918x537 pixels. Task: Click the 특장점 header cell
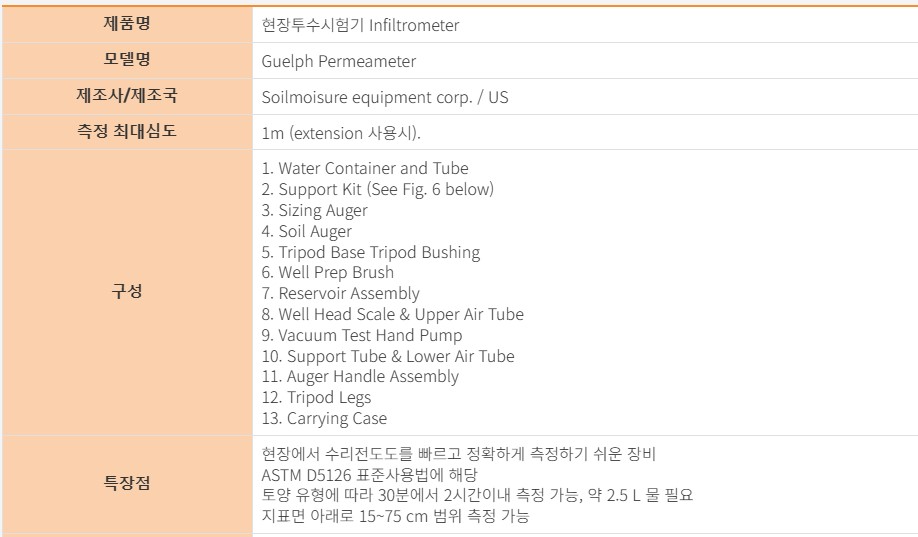coord(127,484)
